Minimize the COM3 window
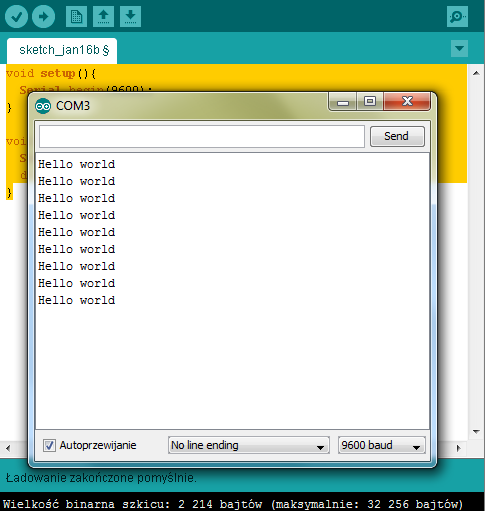The width and height of the screenshot is (485, 511). pos(343,102)
